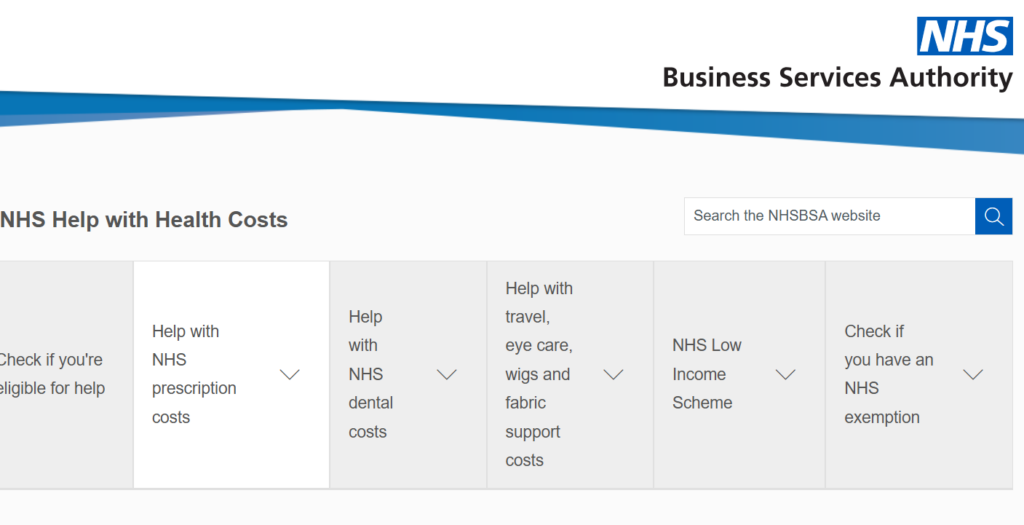Screen dimensions: 1024x525
Task: Click the magnifying glass search button
Action: [x=993, y=216]
